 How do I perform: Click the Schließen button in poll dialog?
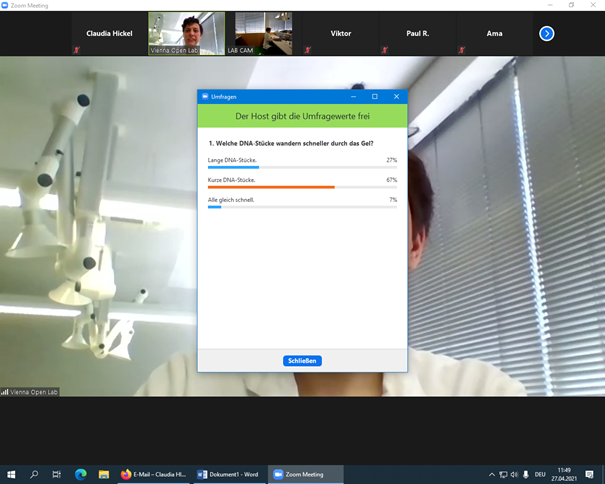click(302, 361)
